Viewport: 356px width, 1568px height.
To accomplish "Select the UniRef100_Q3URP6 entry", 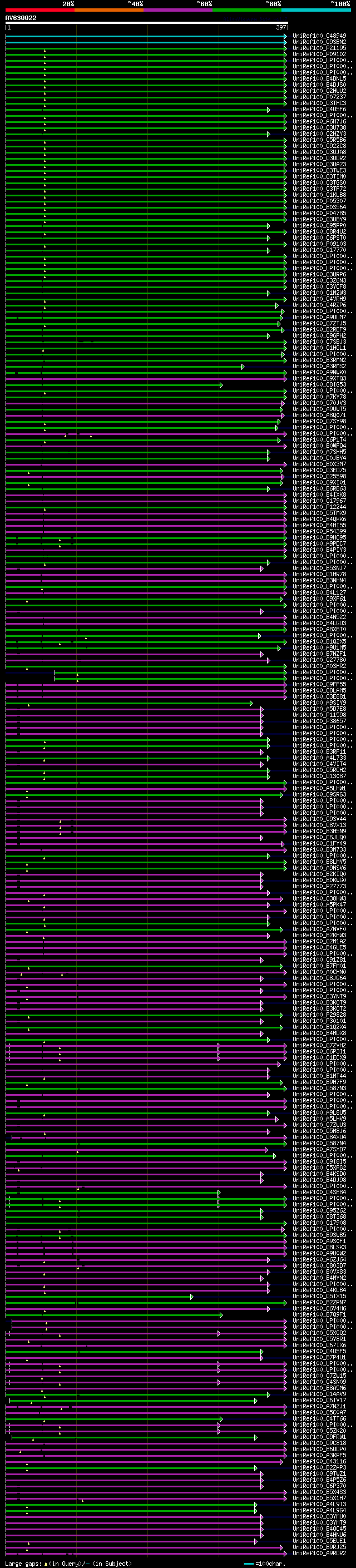I will [319, 275].
